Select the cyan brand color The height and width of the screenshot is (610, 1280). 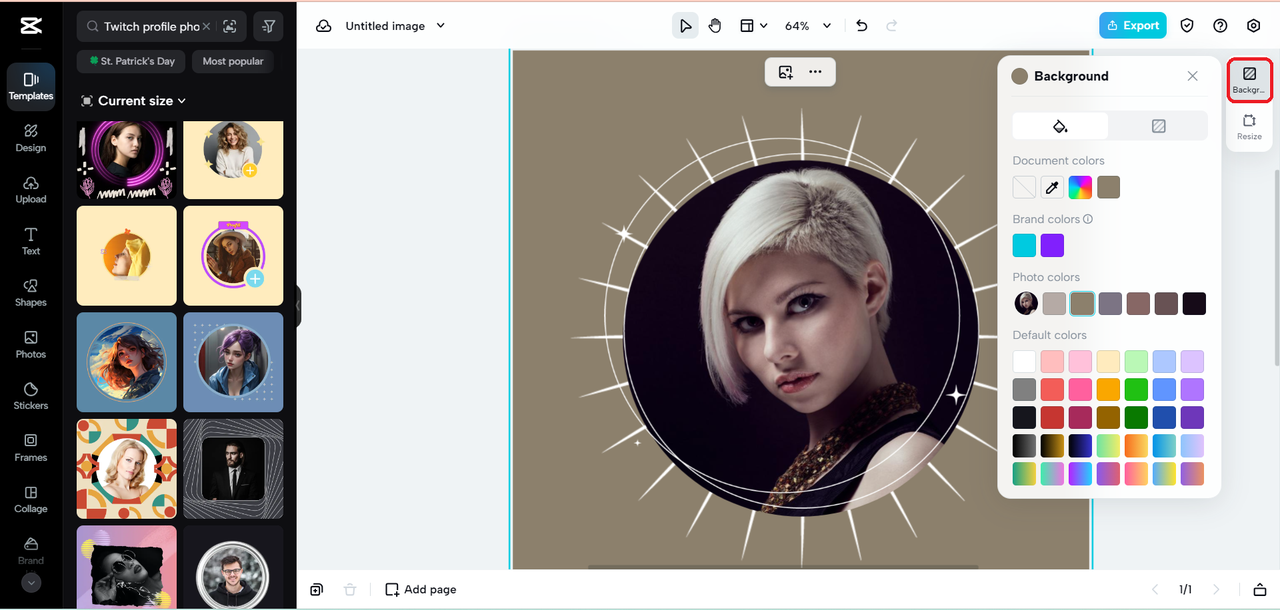[1024, 245]
